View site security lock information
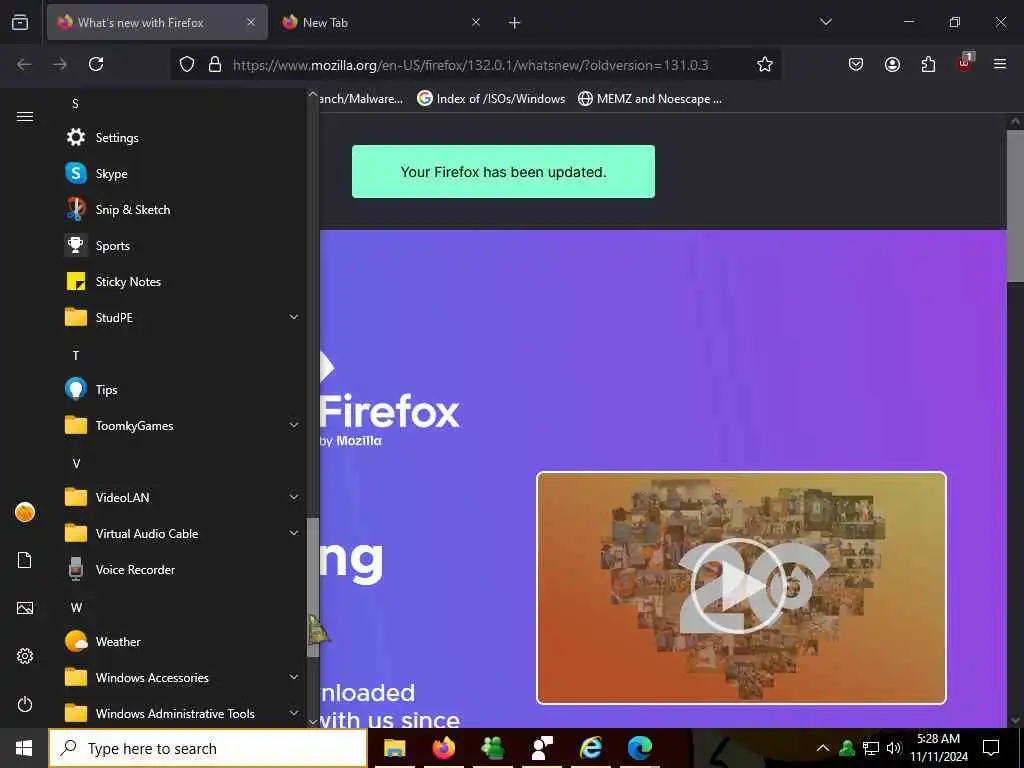1024x768 pixels. click(215, 64)
